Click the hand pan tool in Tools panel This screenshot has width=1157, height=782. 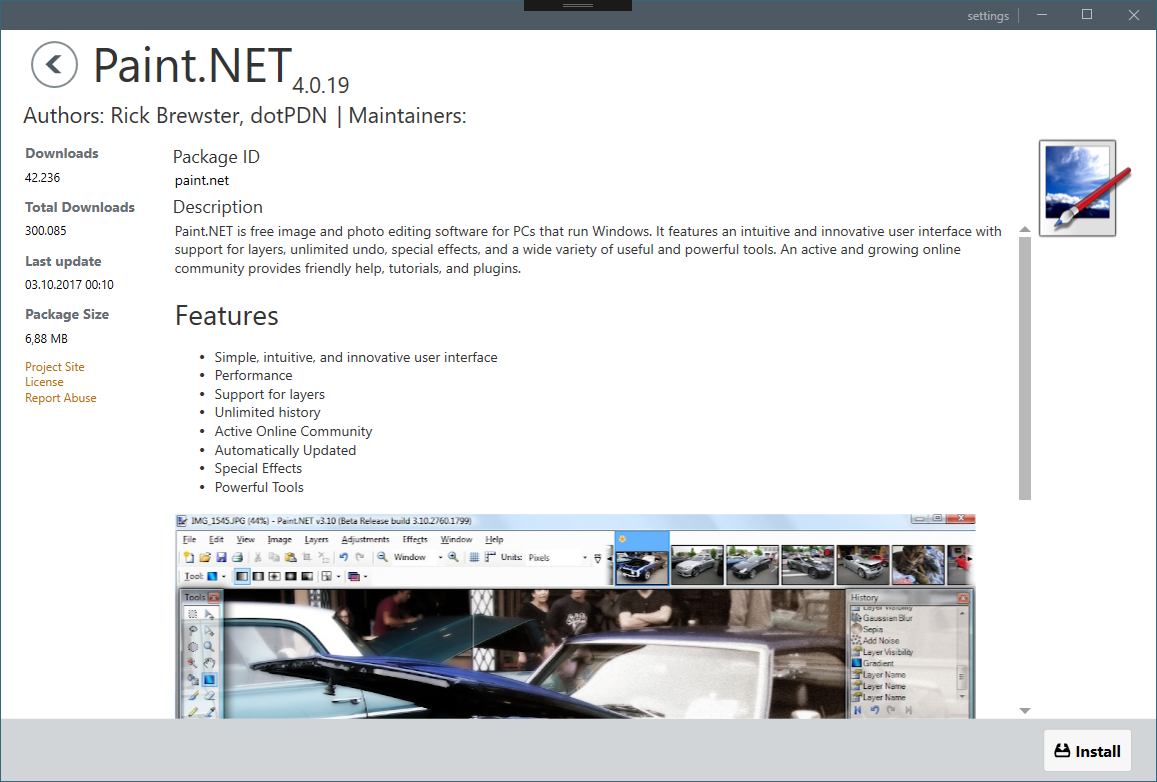210,662
